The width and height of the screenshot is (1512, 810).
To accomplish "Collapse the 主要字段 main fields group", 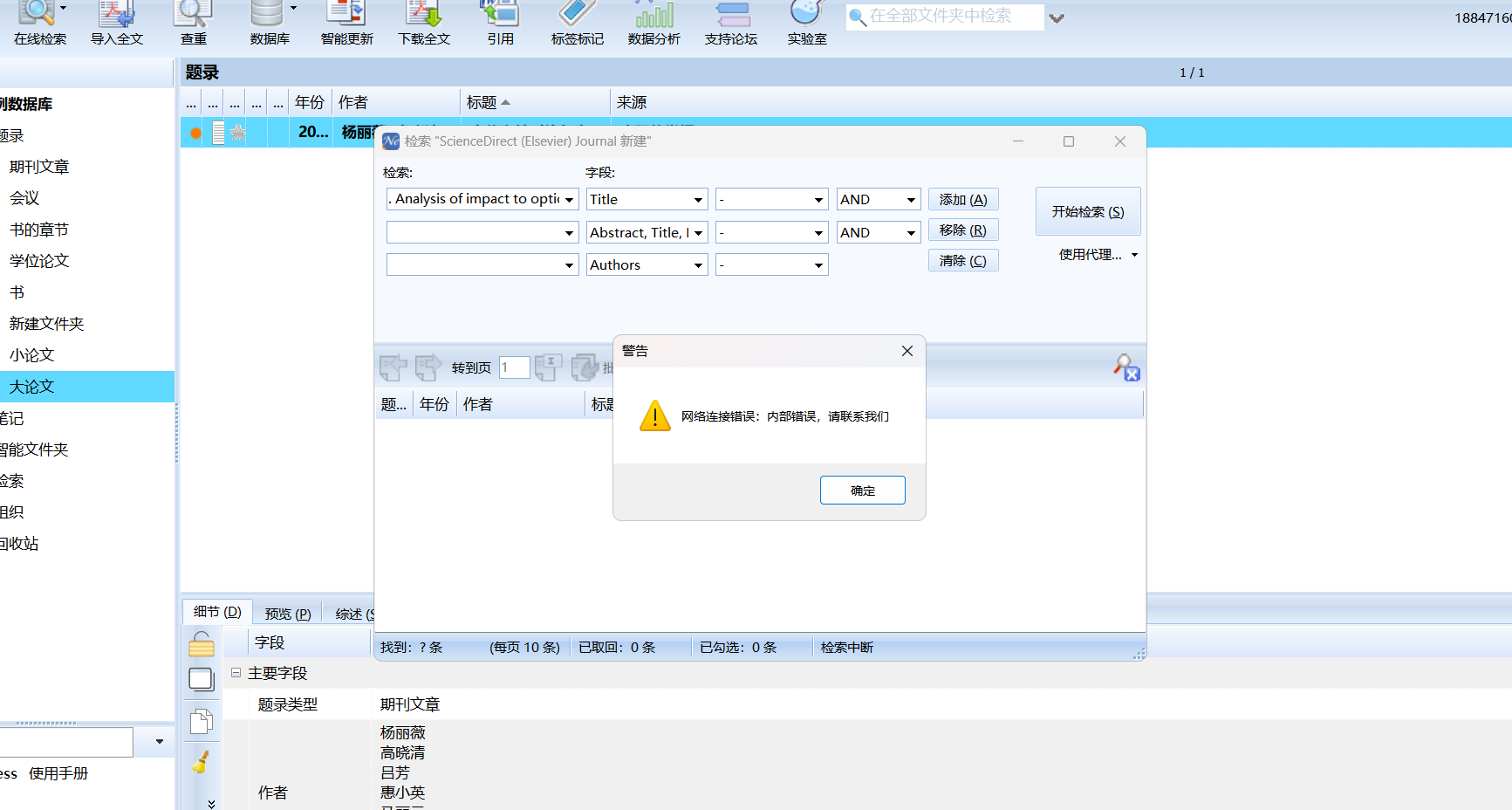I will click(x=236, y=673).
